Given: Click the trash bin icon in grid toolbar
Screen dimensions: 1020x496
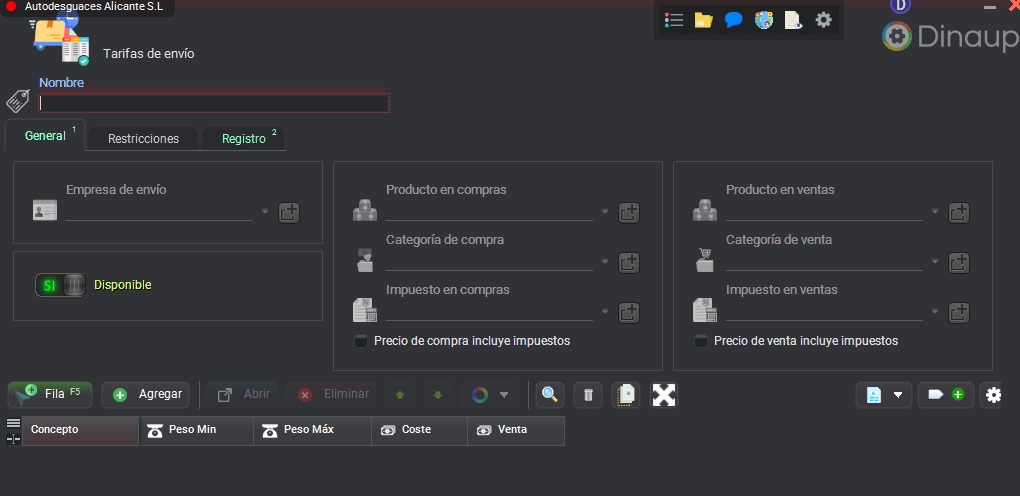Looking at the screenshot, I should tap(588, 395).
